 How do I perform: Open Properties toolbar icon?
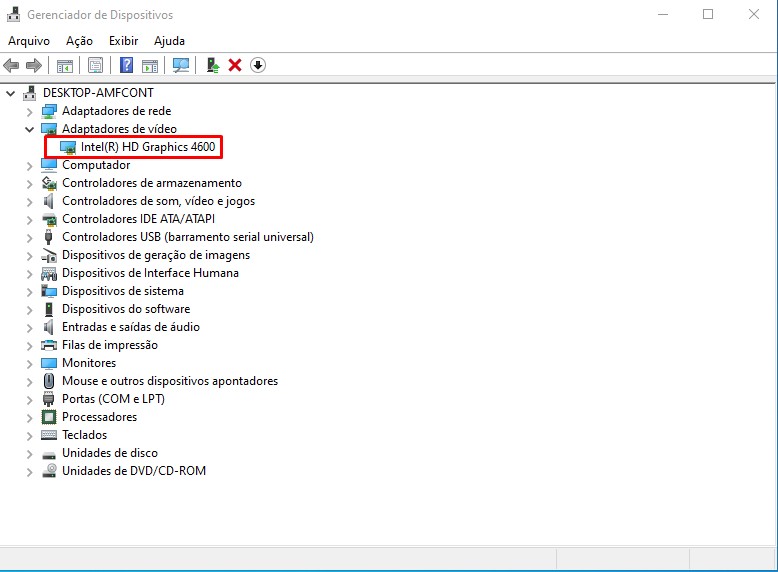click(x=95, y=65)
